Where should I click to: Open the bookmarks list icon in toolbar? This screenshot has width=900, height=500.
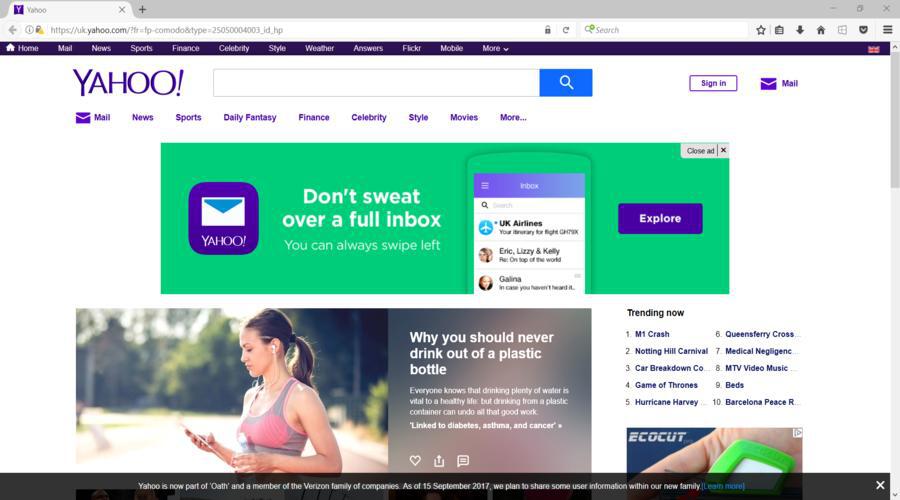click(779, 30)
